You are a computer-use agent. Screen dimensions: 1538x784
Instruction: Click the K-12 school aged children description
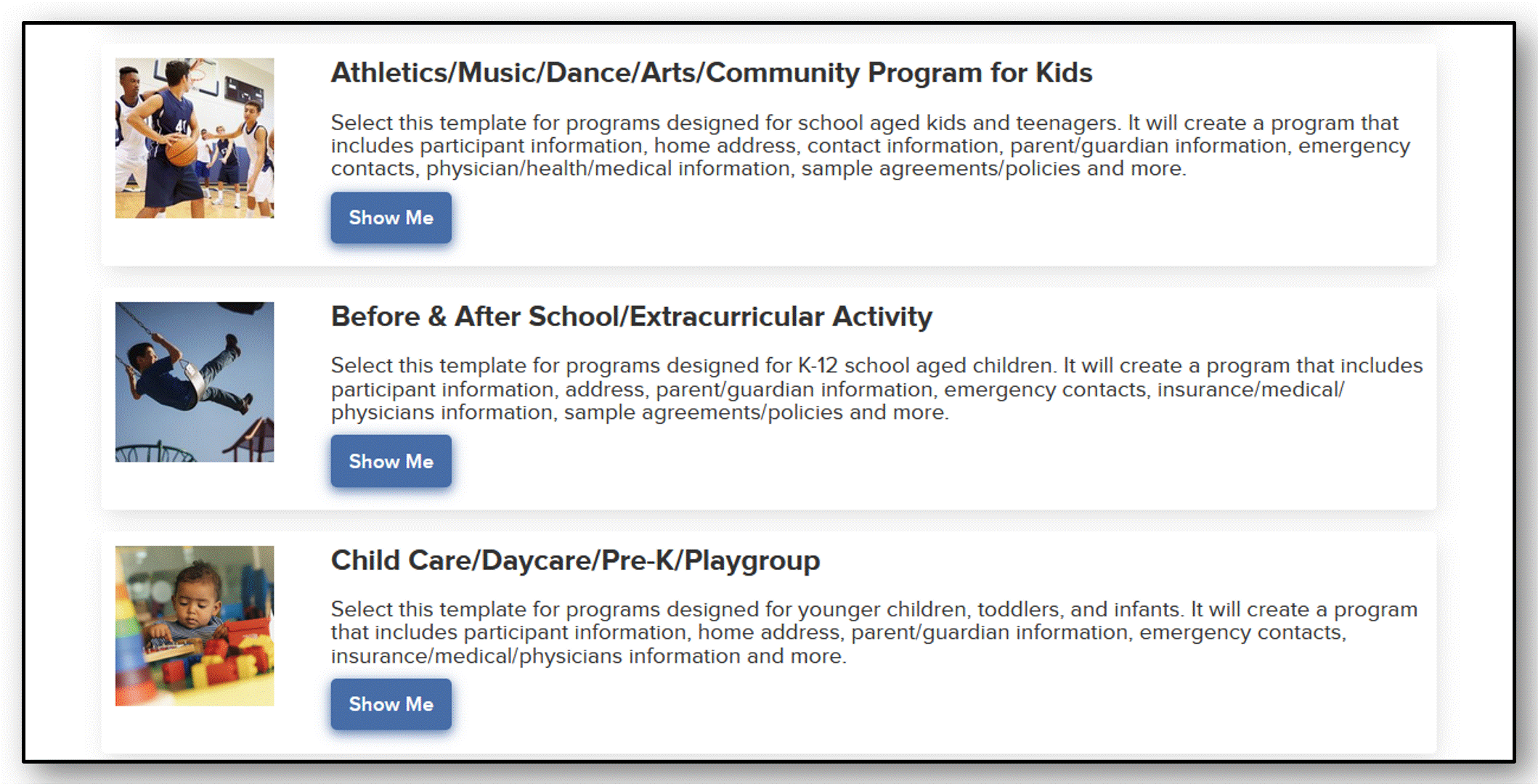pos(876,388)
